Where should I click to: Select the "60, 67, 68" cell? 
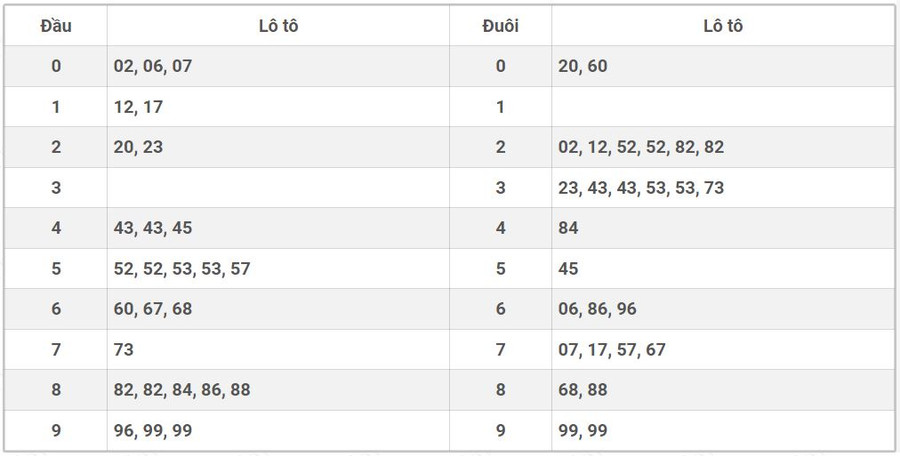click(x=152, y=309)
